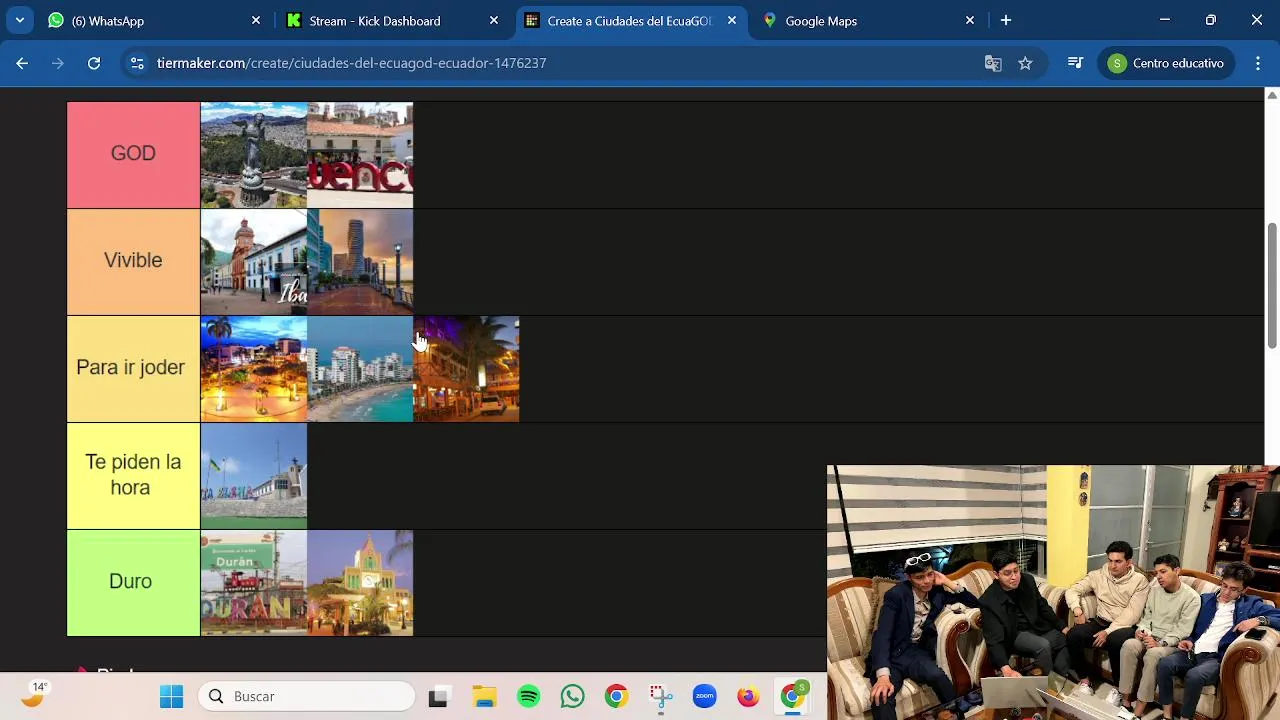Bookmark this page with the star icon
Screen dimensions: 1280x720
(1025, 63)
